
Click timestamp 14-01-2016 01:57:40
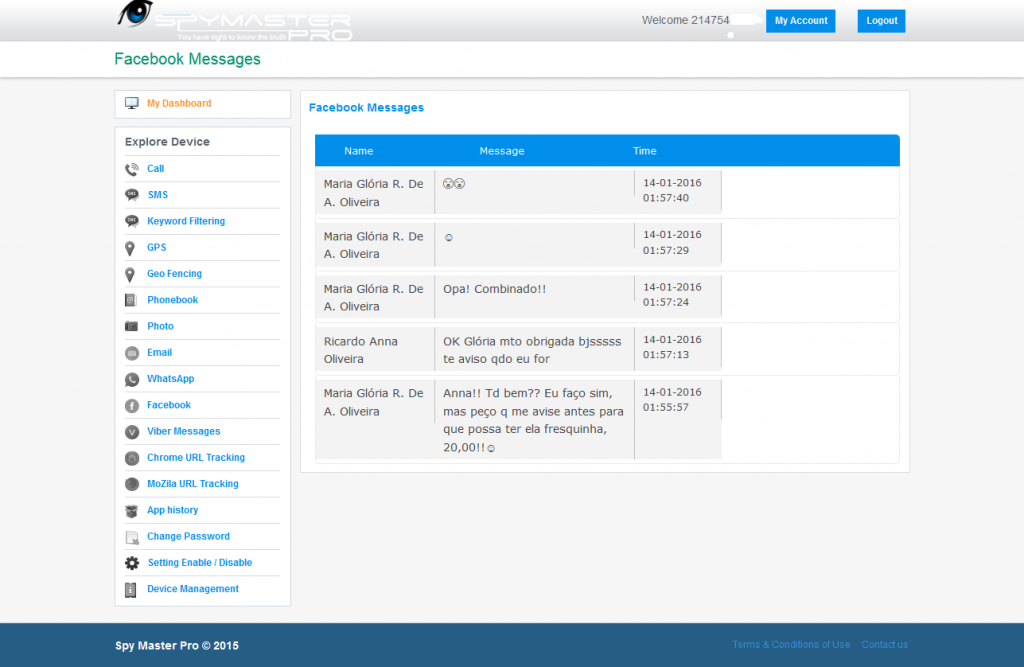[672, 190]
